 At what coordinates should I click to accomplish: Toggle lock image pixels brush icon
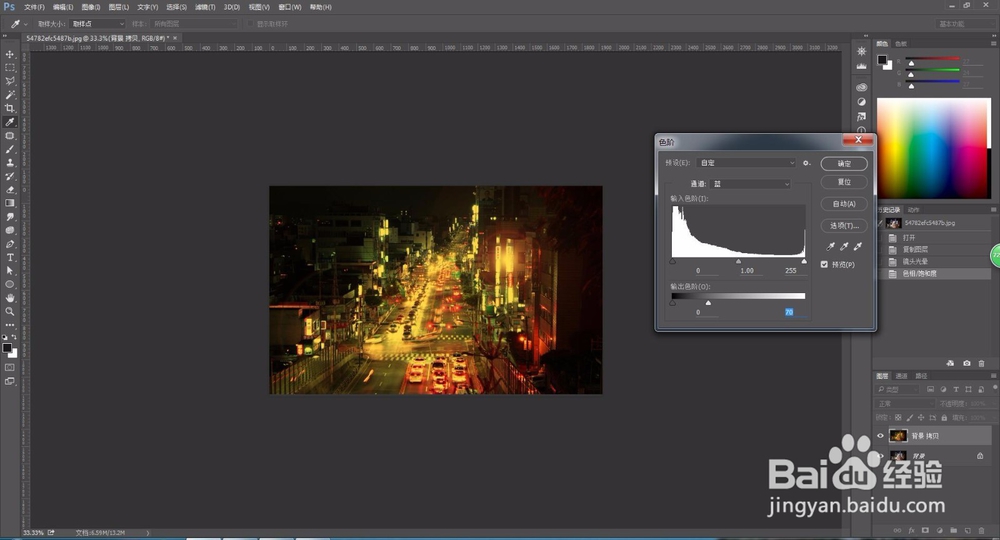tap(910, 418)
